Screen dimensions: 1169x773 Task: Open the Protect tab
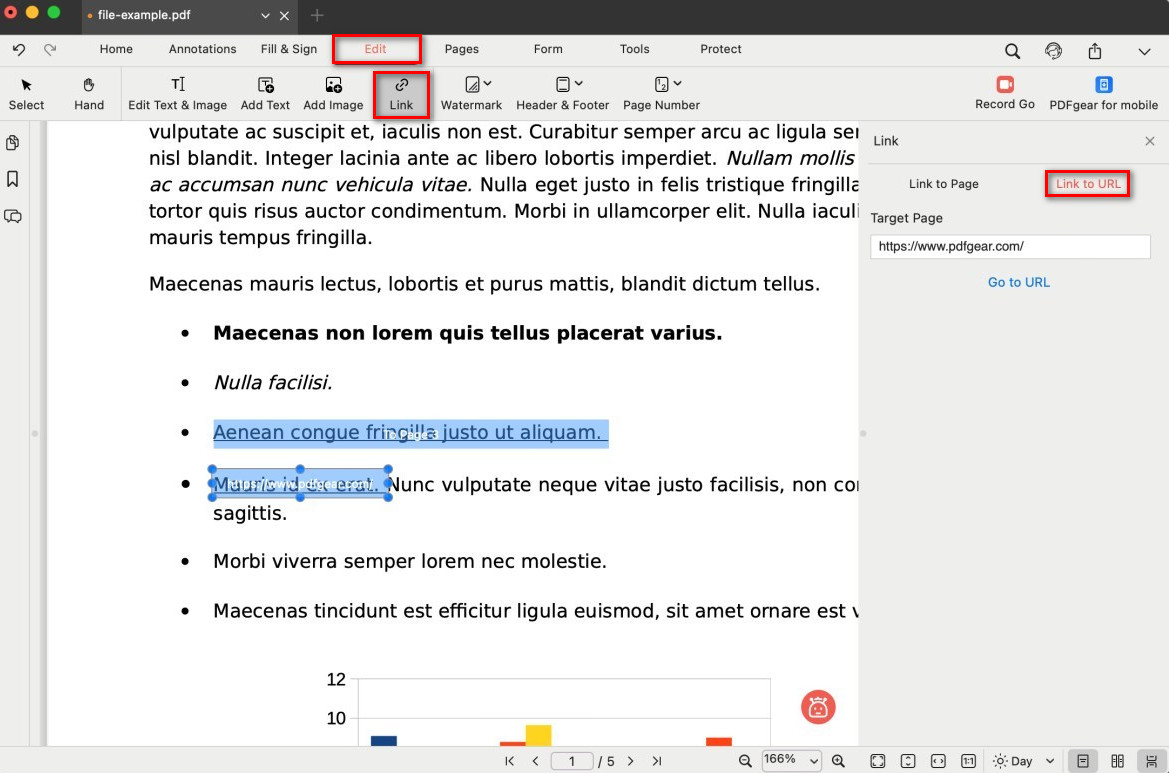point(720,49)
